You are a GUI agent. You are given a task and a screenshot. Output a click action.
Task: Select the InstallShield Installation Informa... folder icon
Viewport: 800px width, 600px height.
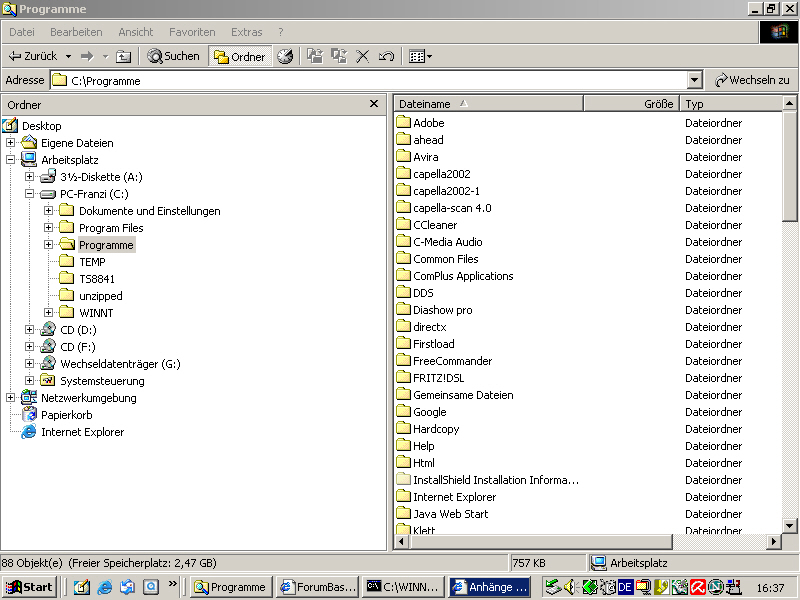pos(403,479)
